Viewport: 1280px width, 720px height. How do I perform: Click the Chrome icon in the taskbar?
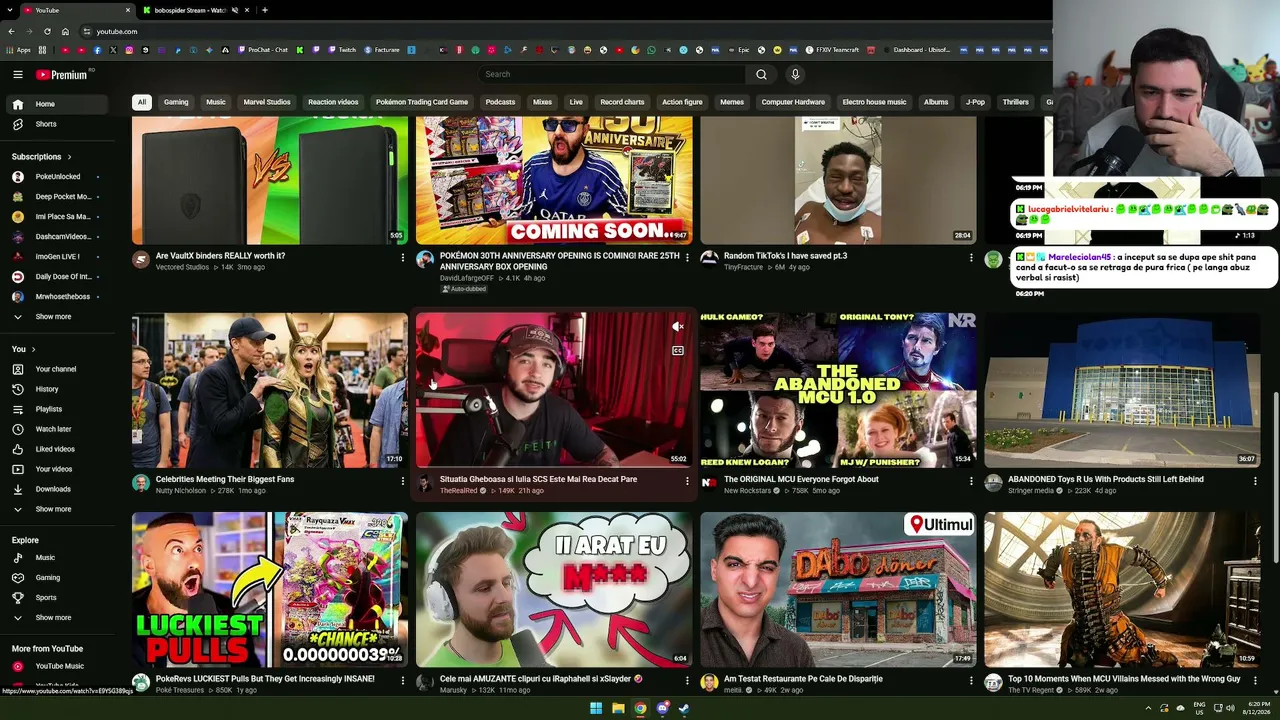tap(640, 709)
